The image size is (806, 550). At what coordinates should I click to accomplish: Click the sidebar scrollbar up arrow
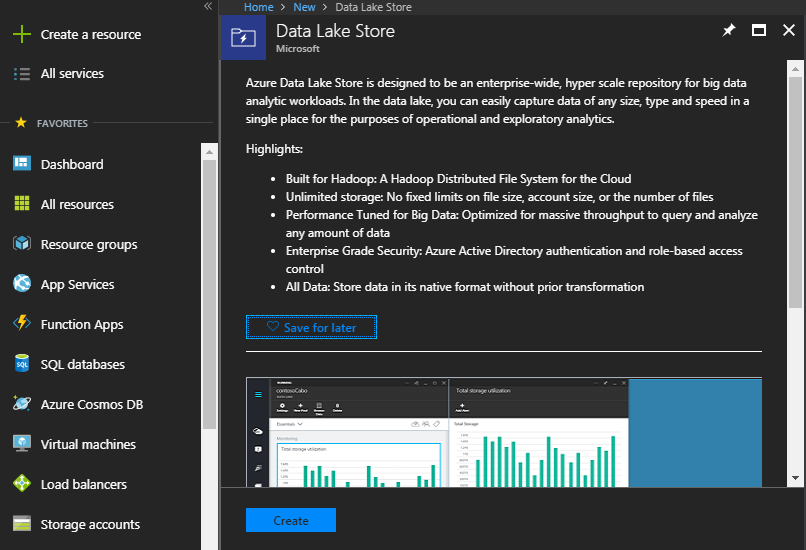[209, 152]
